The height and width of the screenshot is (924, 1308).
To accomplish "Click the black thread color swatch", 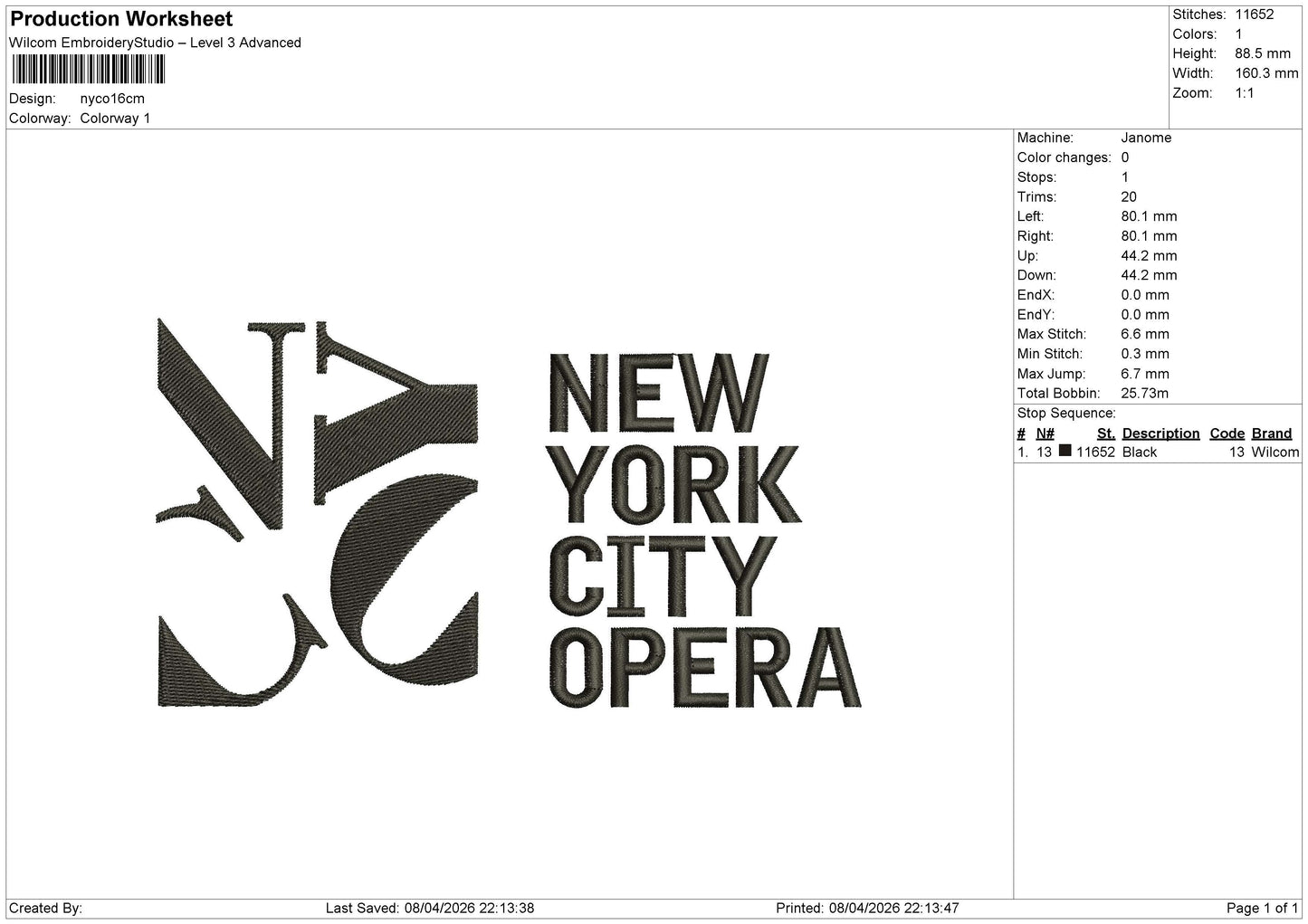I will click(x=1065, y=451).
